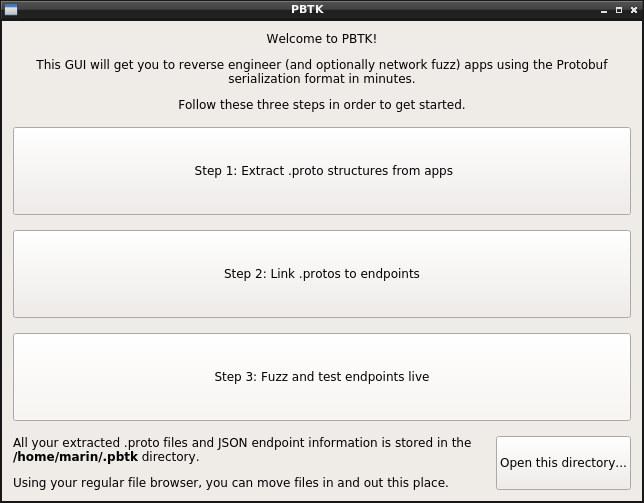Click the Welcome to PBTK! heading

pos(322,39)
